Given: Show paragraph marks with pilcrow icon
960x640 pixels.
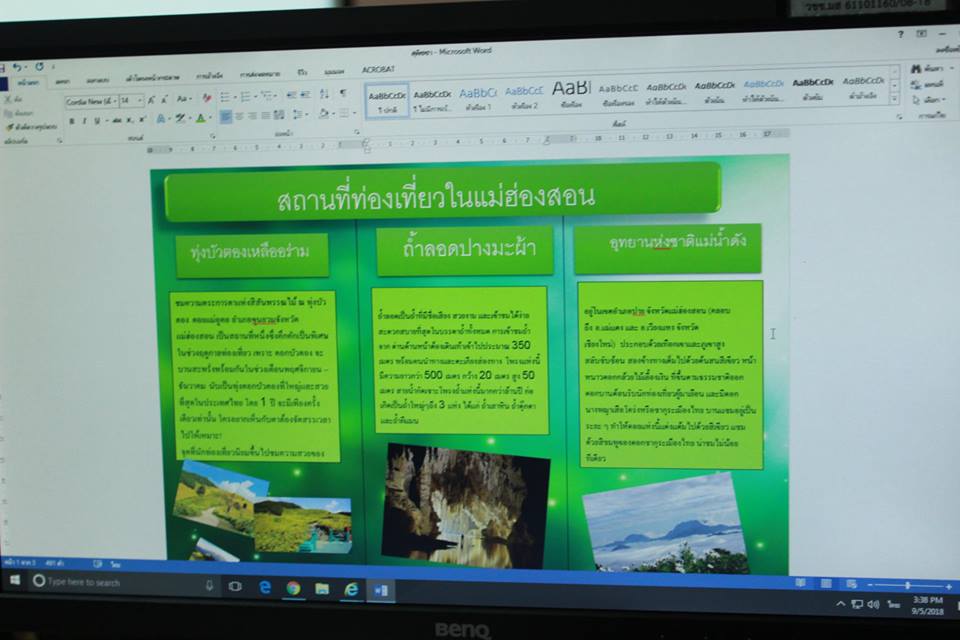Looking at the screenshot, I should click(343, 93).
